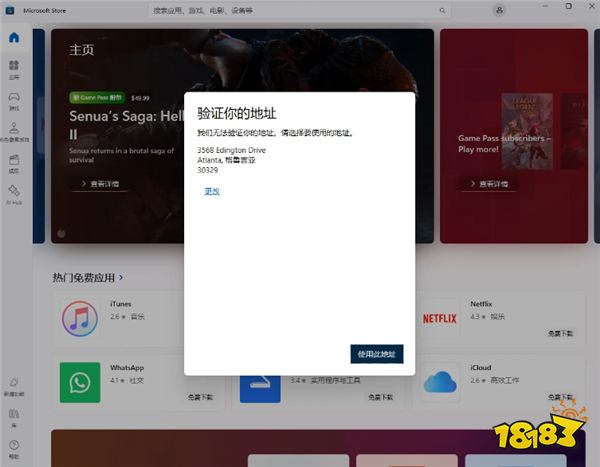
Task: Confirm with the 使用此地址 button
Action: click(377, 354)
